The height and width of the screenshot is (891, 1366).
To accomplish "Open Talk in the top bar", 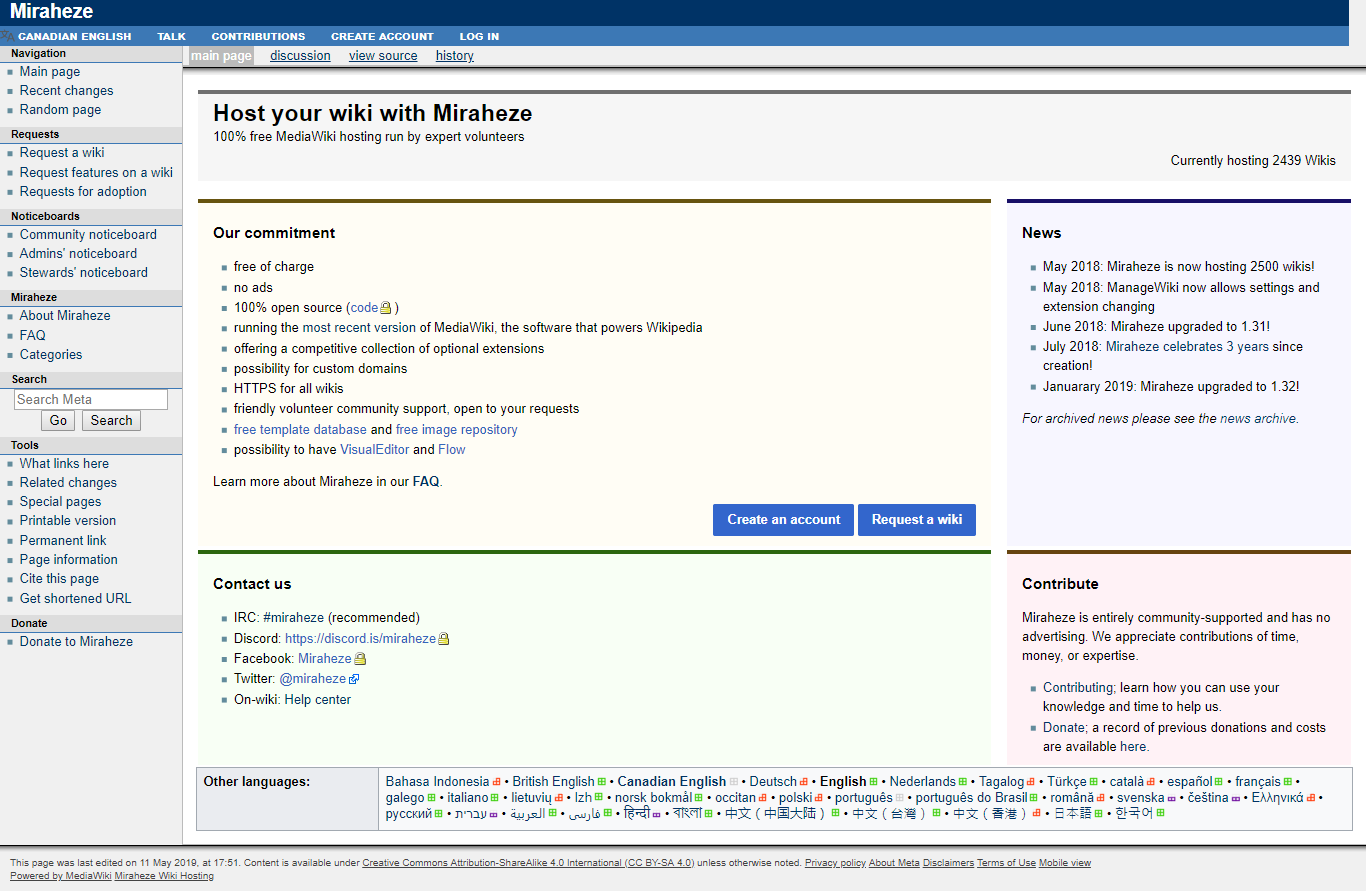I will [171, 36].
